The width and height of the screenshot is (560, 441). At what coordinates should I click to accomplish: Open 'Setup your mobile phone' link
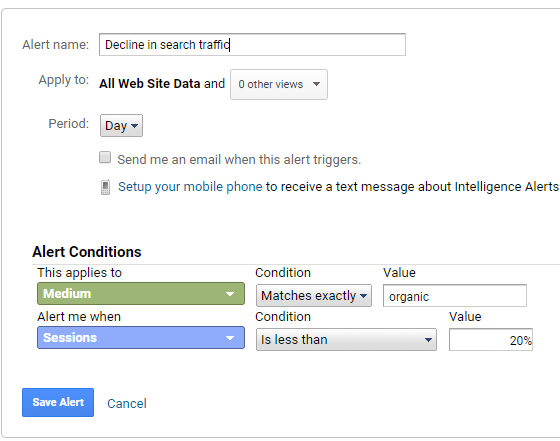point(190,187)
